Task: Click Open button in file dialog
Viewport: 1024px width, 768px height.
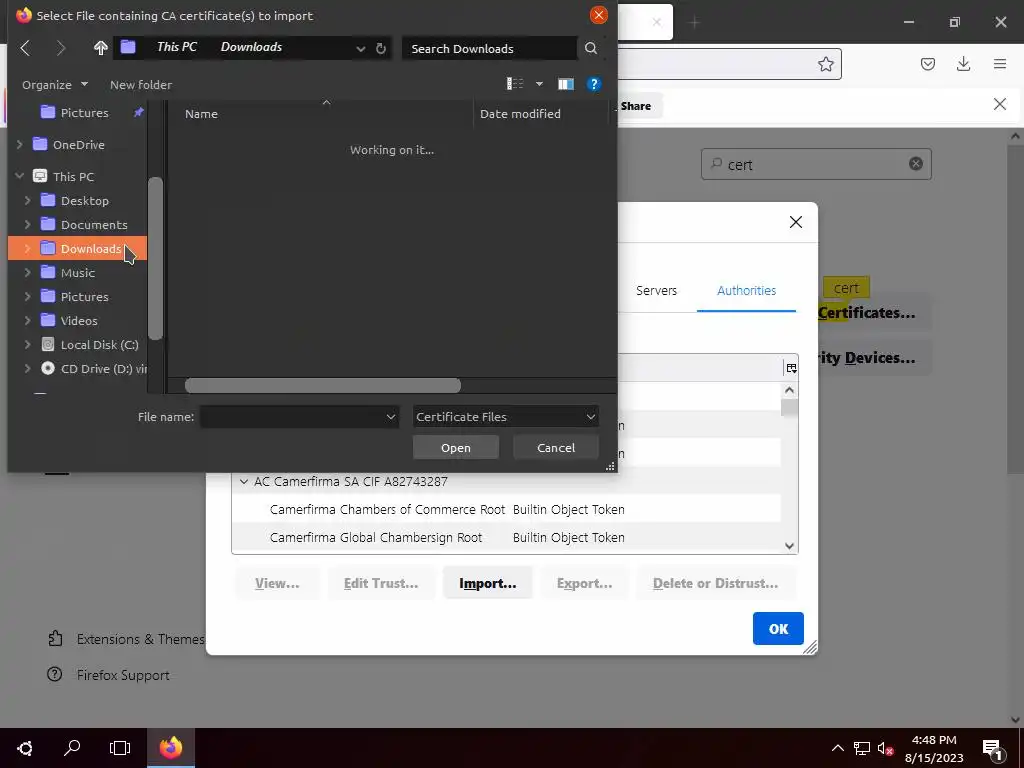Action: pos(456,447)
